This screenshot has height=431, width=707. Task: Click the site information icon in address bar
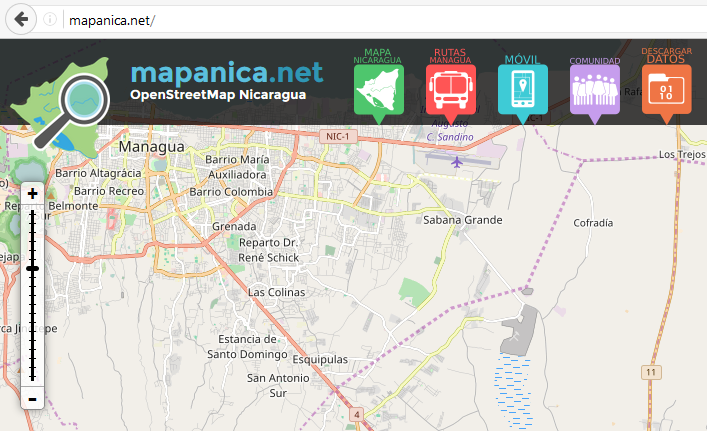point(50,19)
